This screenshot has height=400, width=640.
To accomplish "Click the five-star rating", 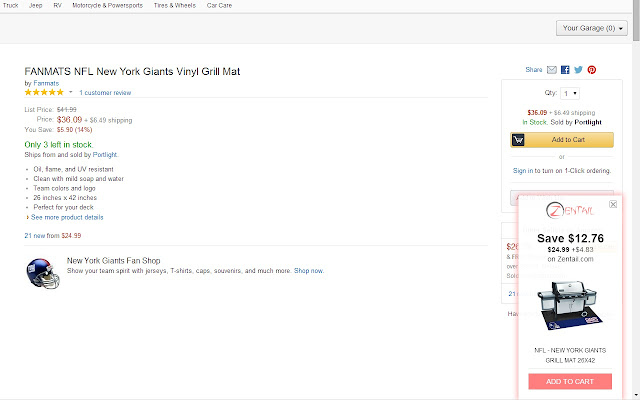I will 44,92.
